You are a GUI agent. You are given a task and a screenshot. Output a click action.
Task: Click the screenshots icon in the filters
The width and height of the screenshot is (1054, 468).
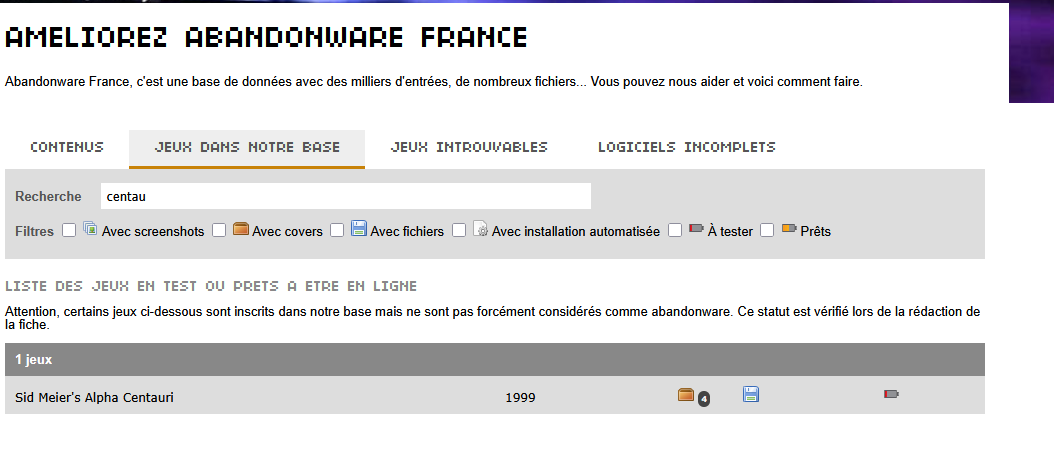click(90, 229)
